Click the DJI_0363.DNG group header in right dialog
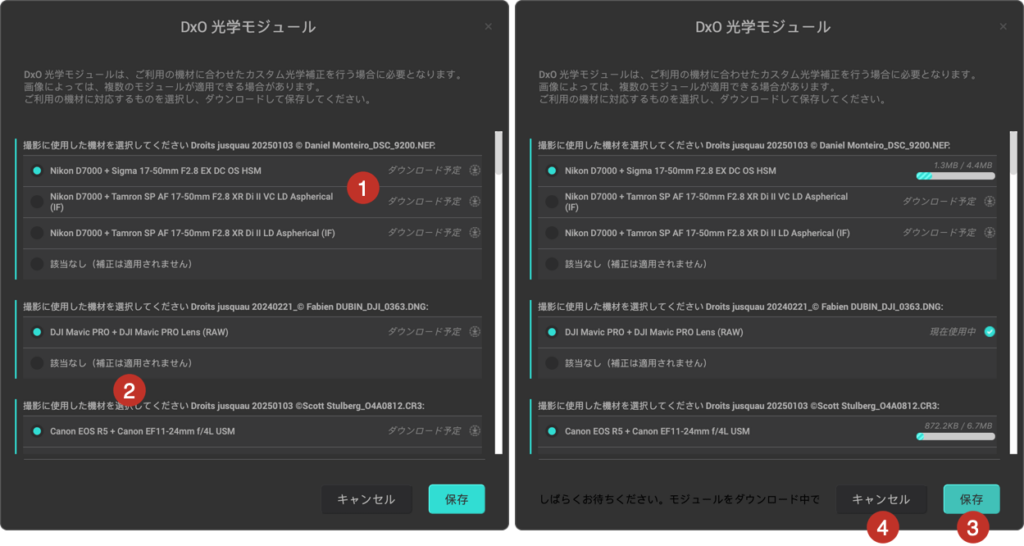This screenshot has width=1024, height=546. tap(741, 306)
